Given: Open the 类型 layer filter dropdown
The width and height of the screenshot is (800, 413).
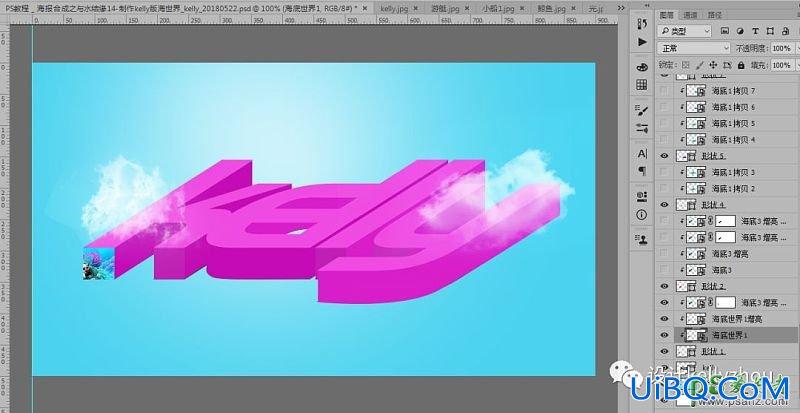Looking at the screenshot, I should pyautogui.click(x=685, y=31).
